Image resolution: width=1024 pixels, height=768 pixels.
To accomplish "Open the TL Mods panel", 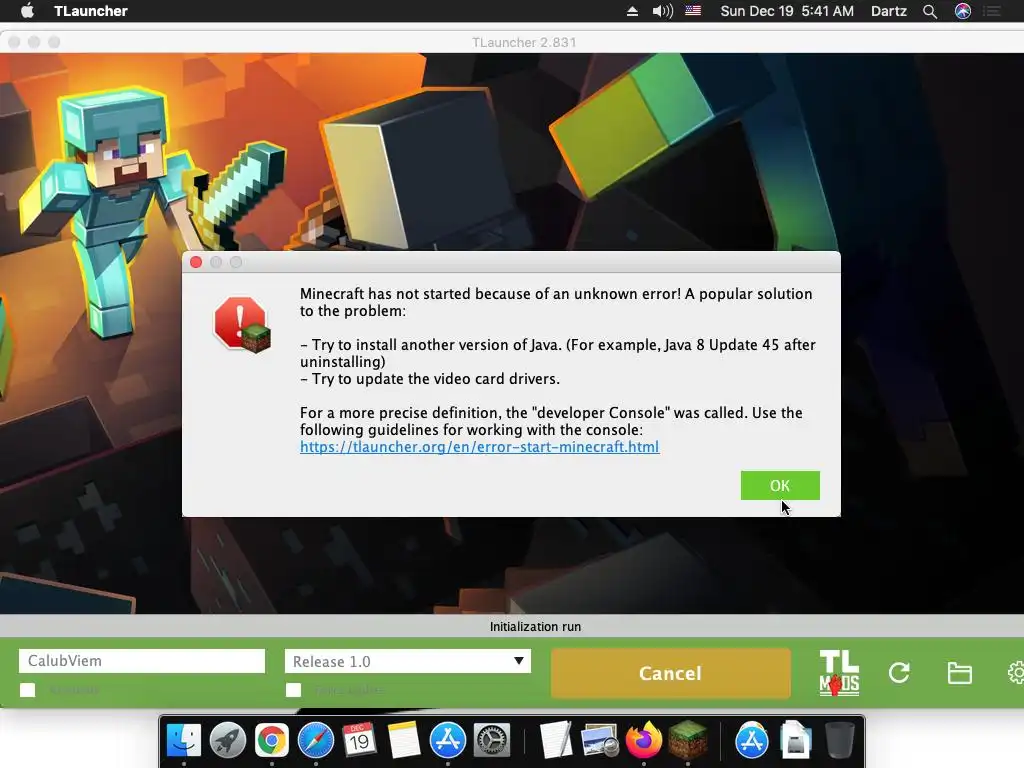I will point(839,673).
